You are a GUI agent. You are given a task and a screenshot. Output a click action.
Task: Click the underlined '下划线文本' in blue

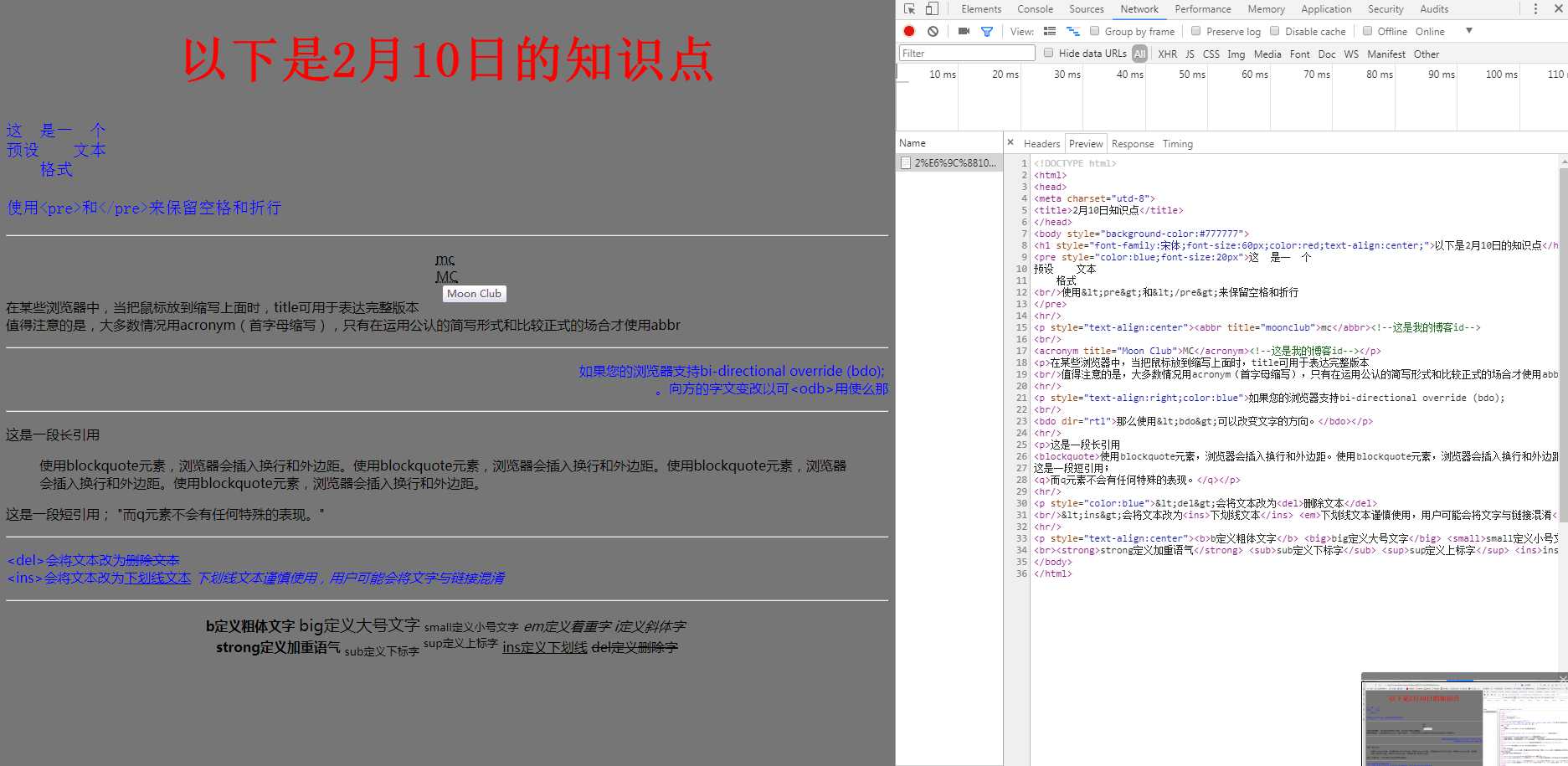click(x=158, y=578)
